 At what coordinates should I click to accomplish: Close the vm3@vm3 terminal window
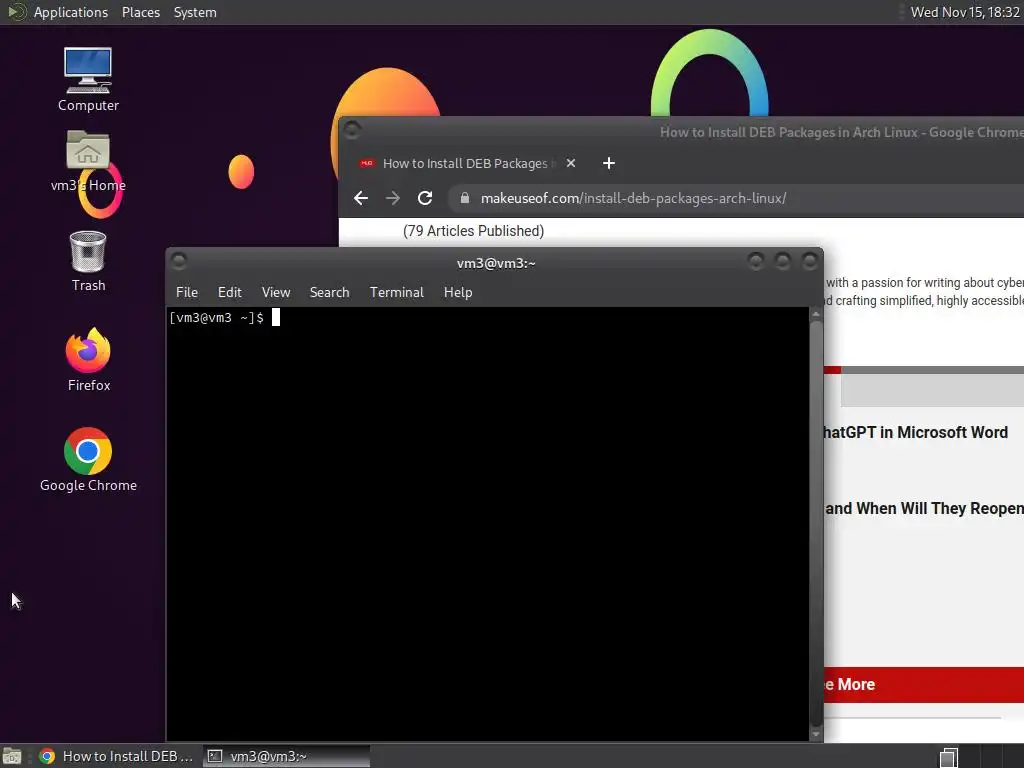[x=810, y=261]
